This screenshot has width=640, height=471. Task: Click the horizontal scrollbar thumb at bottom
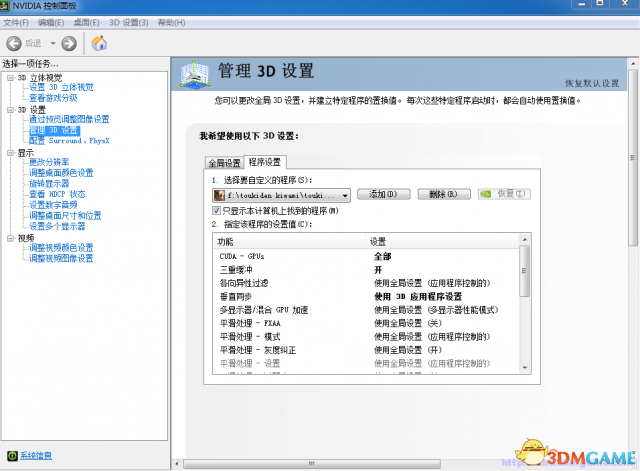312,464
